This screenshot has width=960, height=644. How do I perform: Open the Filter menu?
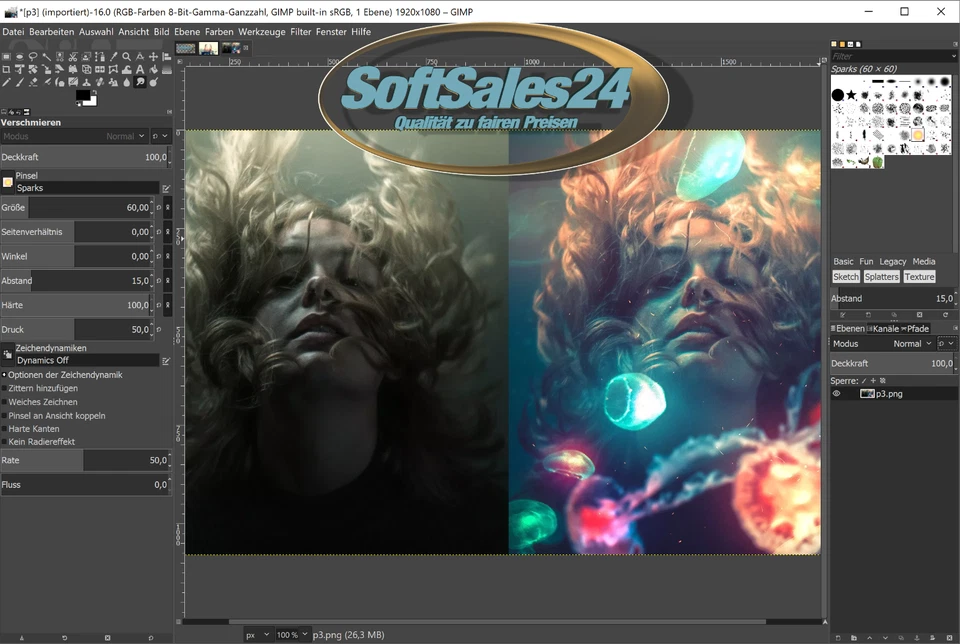tap(300, 32)
